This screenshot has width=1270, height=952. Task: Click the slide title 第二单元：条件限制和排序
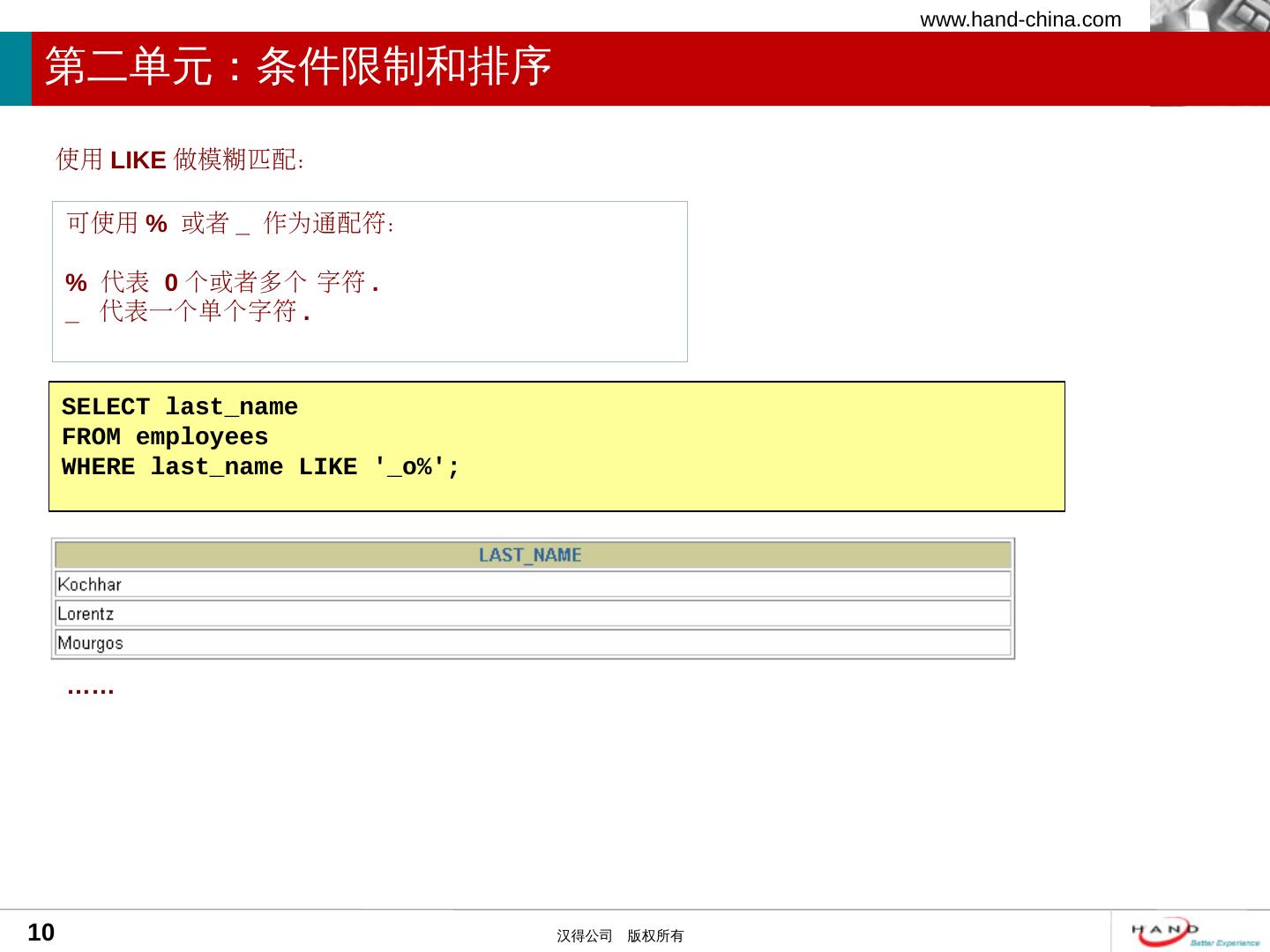(298, 67)
